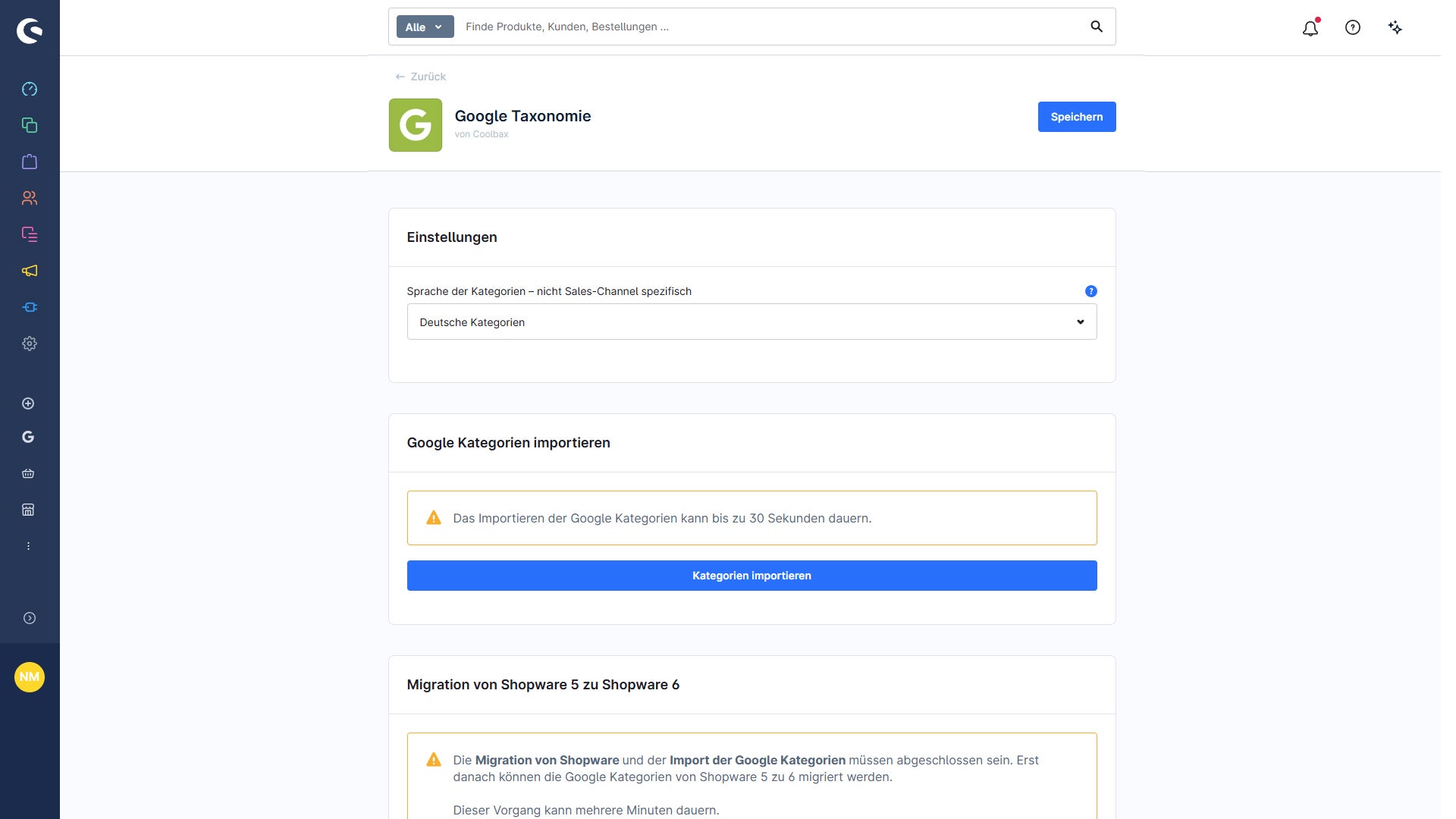
Task: Click the 'Dieser Vorgang kann mehrere Minuten' text
Action: (586, 810)
